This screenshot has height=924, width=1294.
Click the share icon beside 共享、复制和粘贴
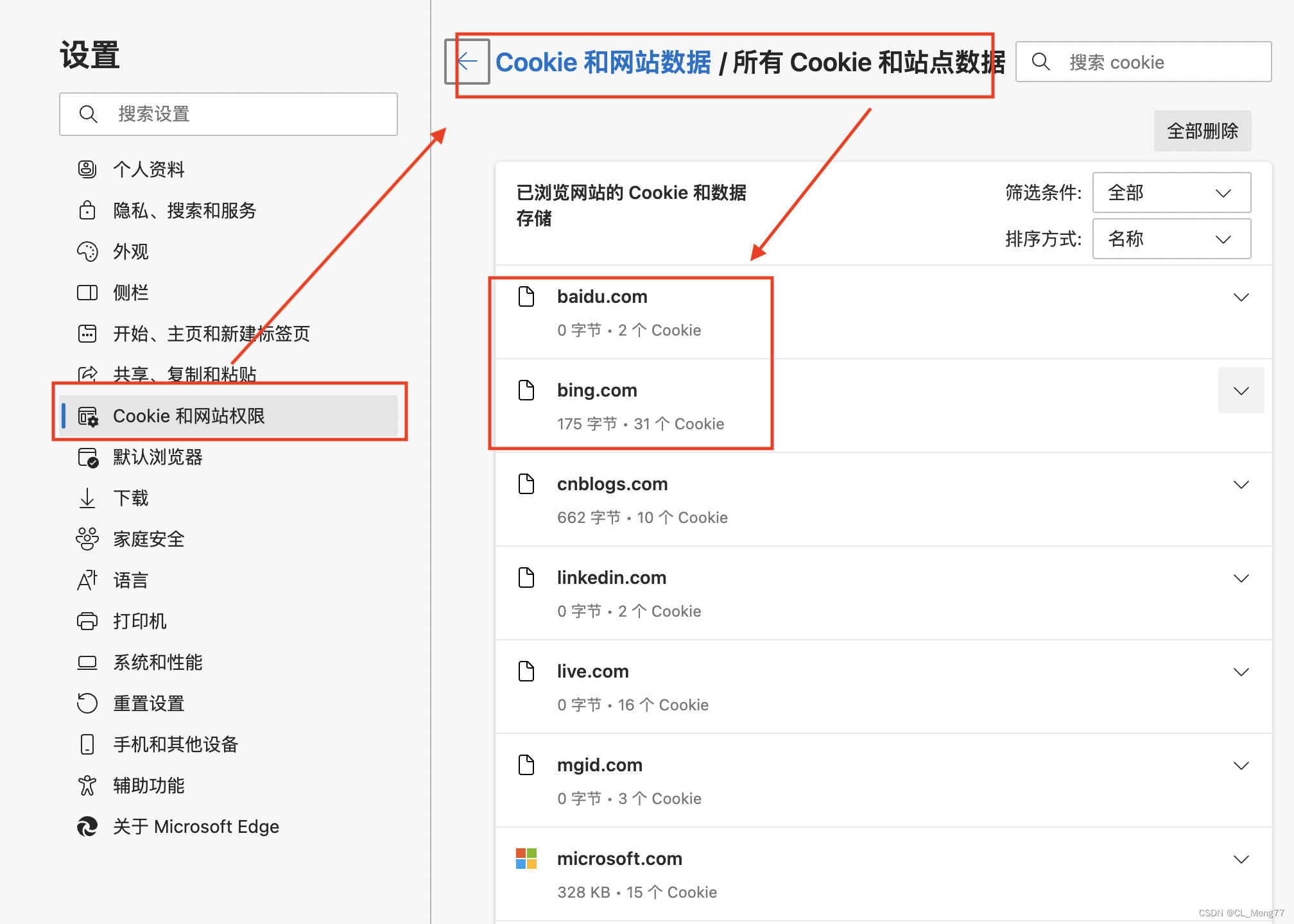coord(87,374)
